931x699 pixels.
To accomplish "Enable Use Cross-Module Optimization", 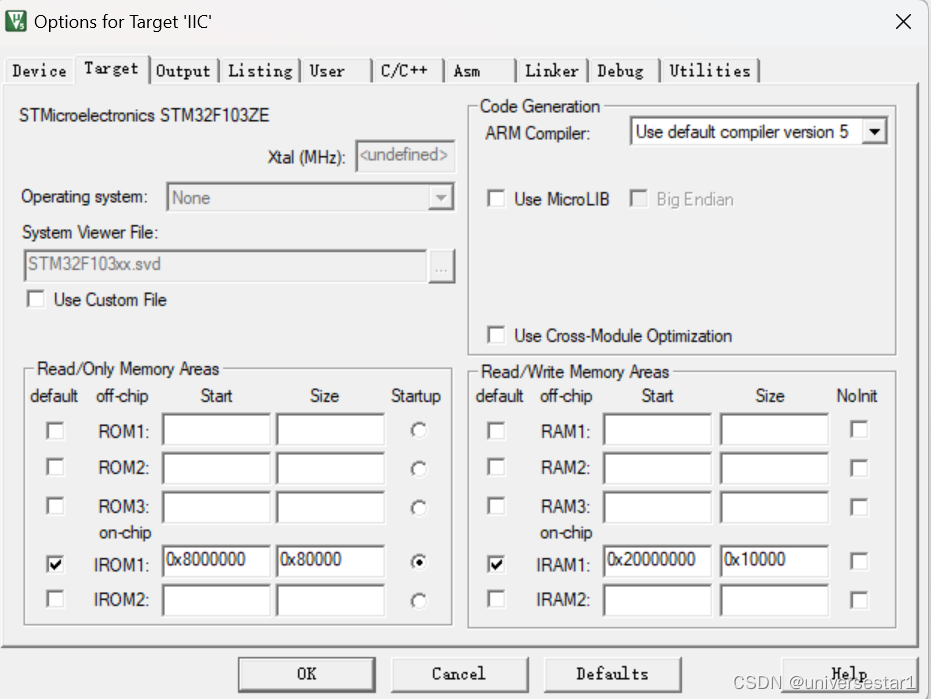I will pos(496,335).
